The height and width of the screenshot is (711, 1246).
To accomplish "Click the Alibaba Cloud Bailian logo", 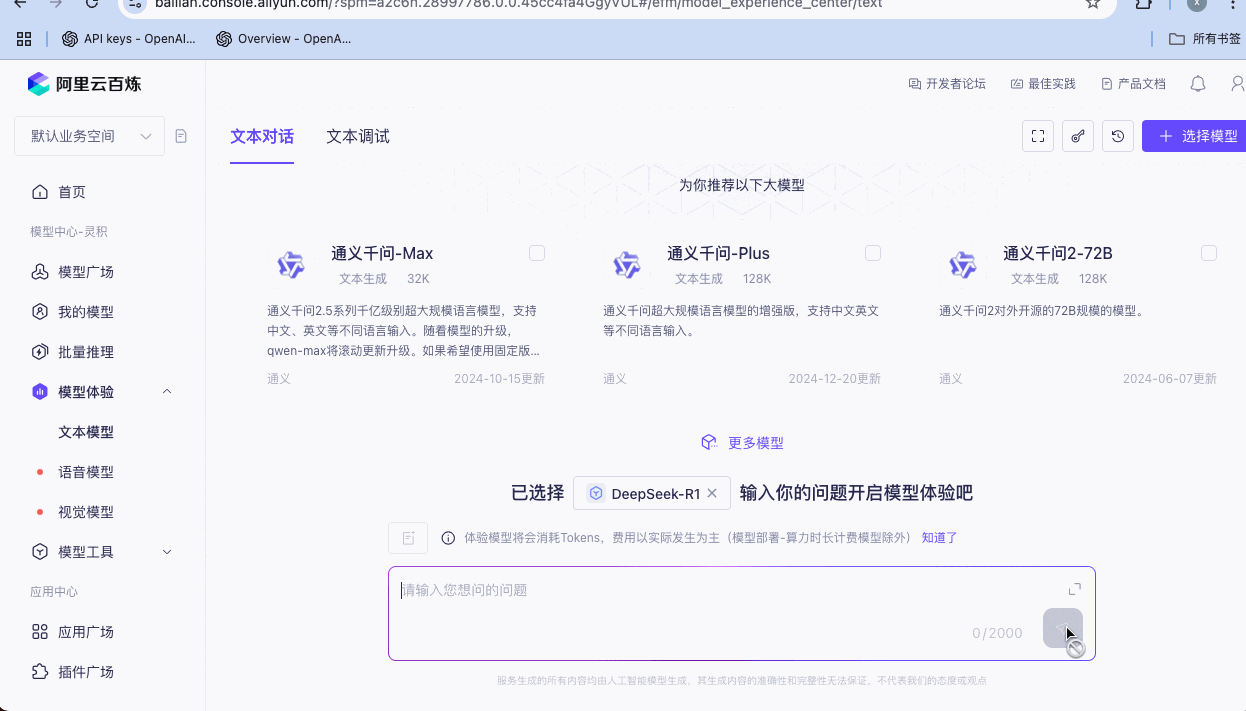I will [x=84, y=84].
